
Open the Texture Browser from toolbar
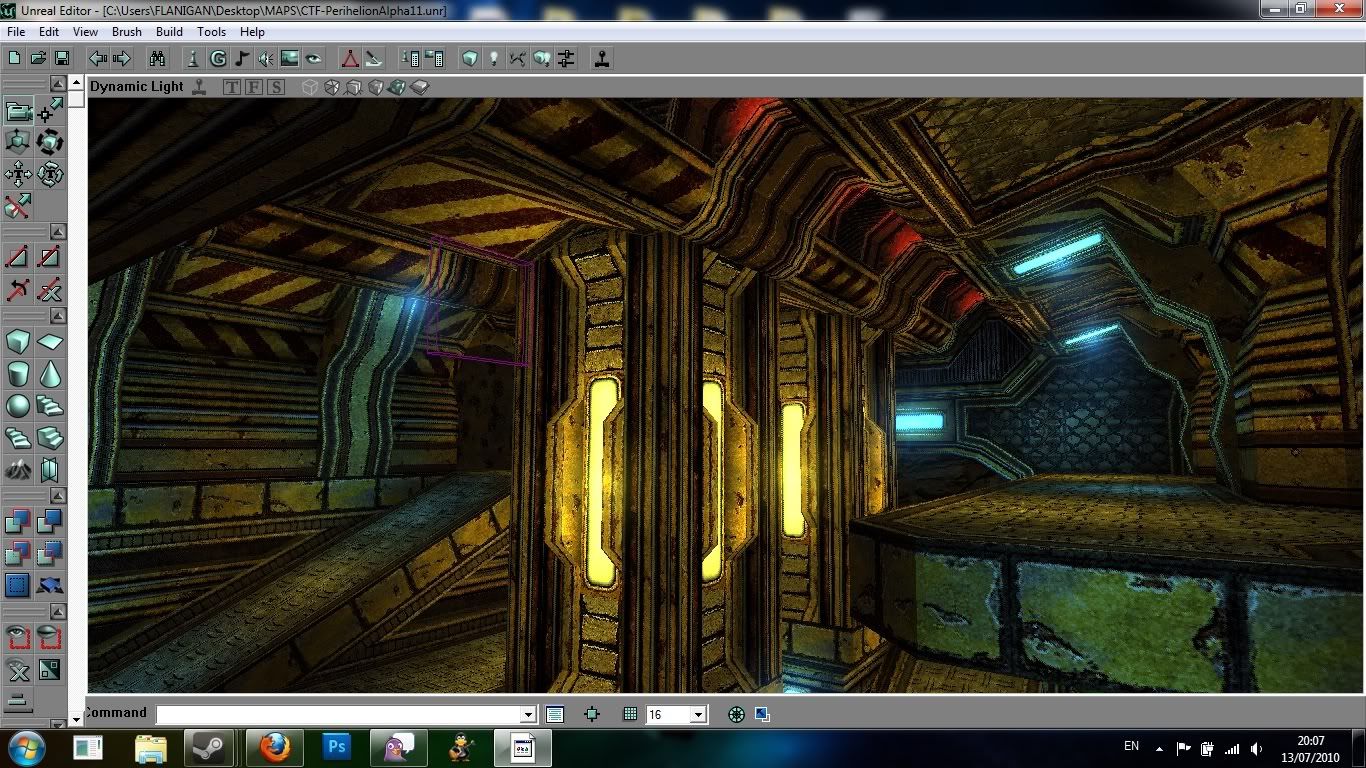tap(290, 59)
